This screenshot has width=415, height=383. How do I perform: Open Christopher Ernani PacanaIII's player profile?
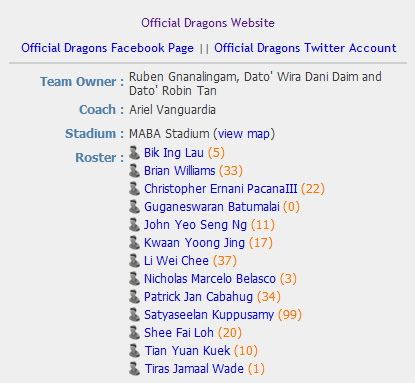point(220,189)
